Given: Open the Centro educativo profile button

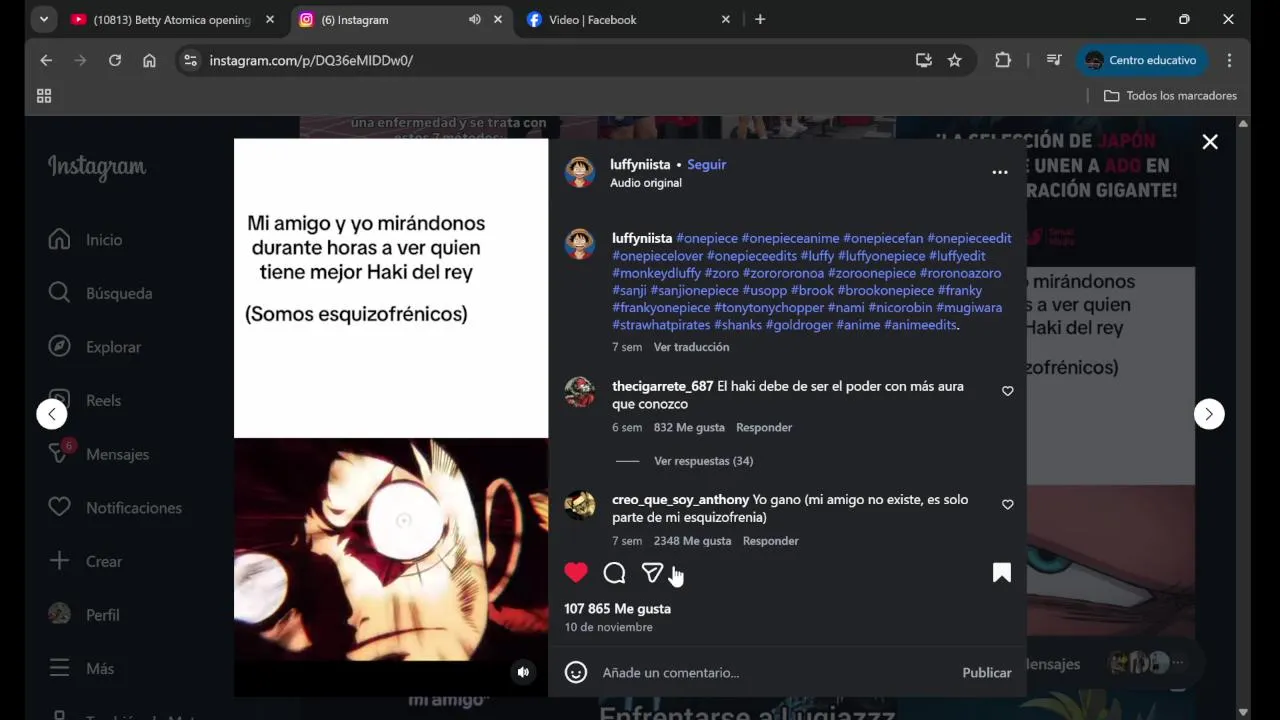Looking at the screenshot, I should point(1142,60).
